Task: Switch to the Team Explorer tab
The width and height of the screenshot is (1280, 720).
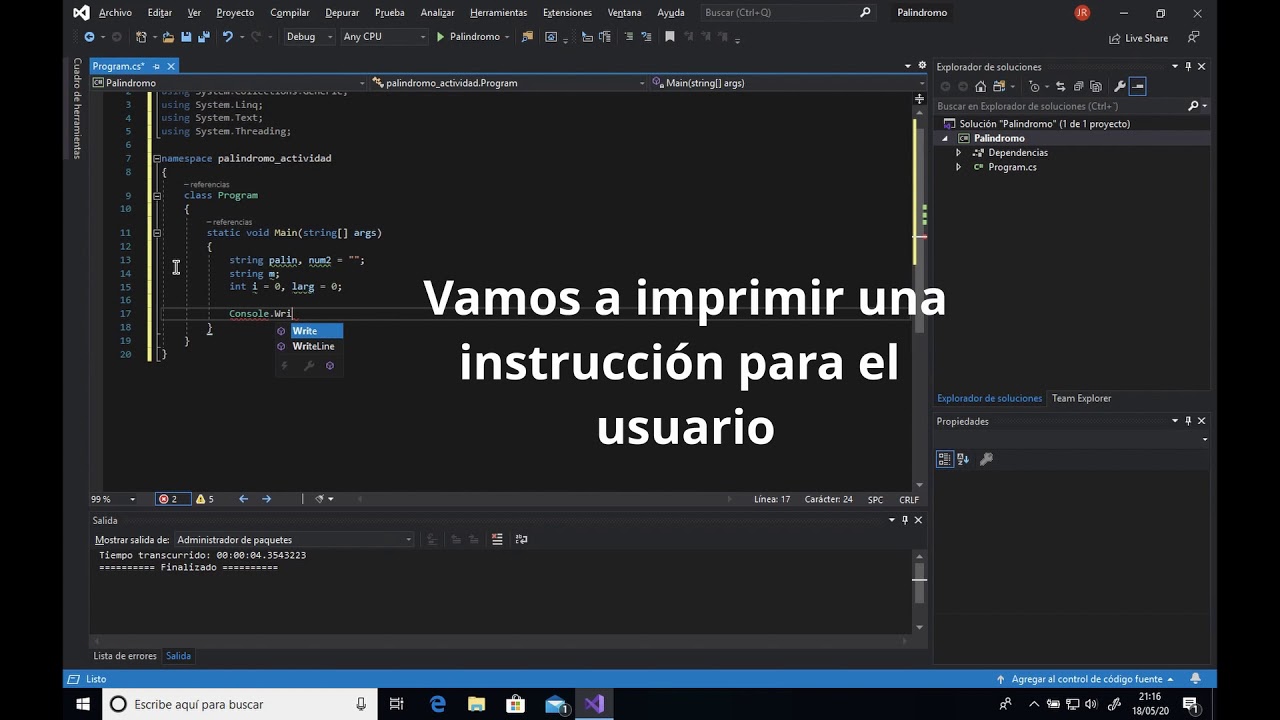Action: point(1081,398)
